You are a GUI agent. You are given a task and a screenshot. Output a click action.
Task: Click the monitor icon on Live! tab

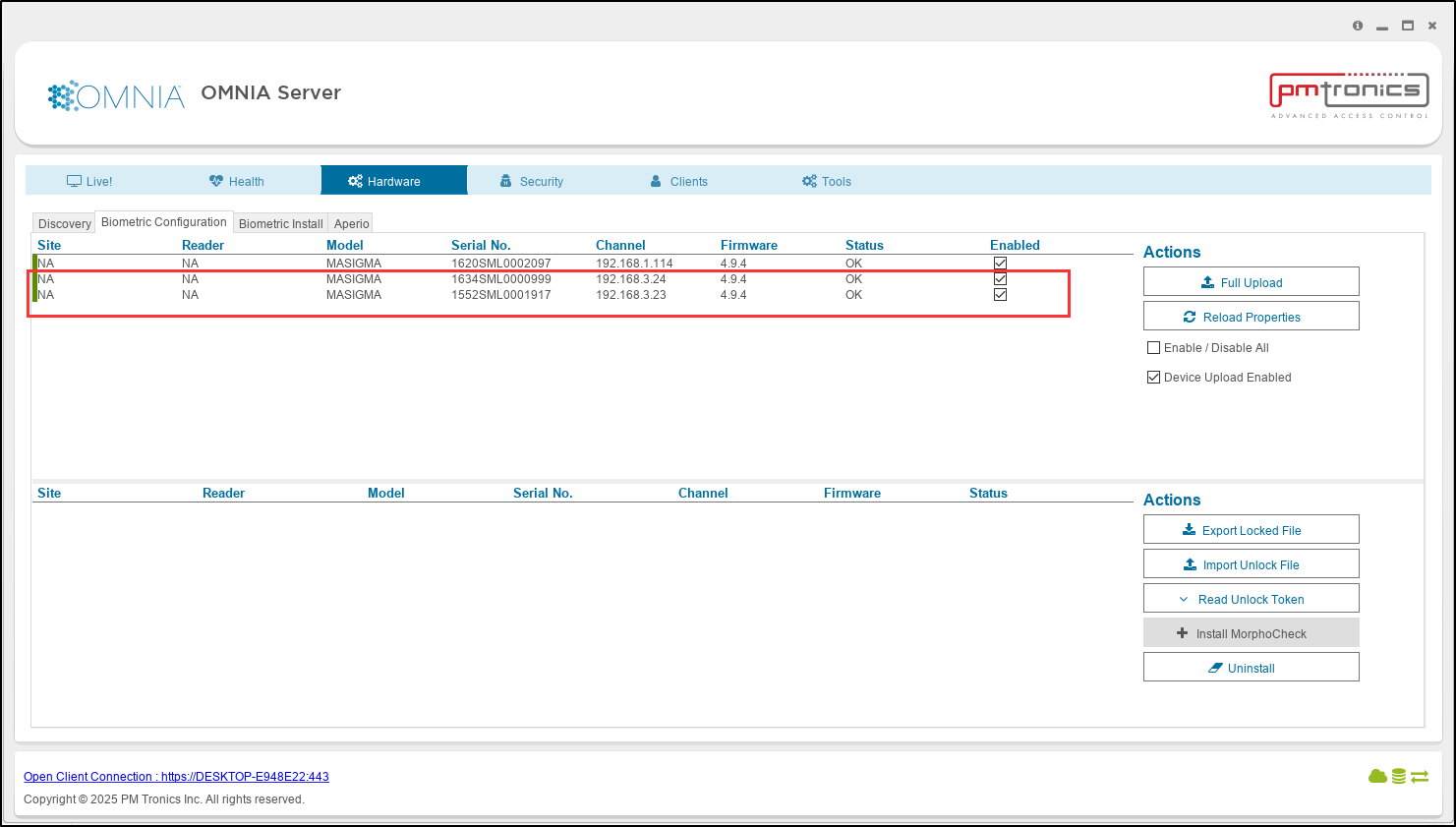74,181
